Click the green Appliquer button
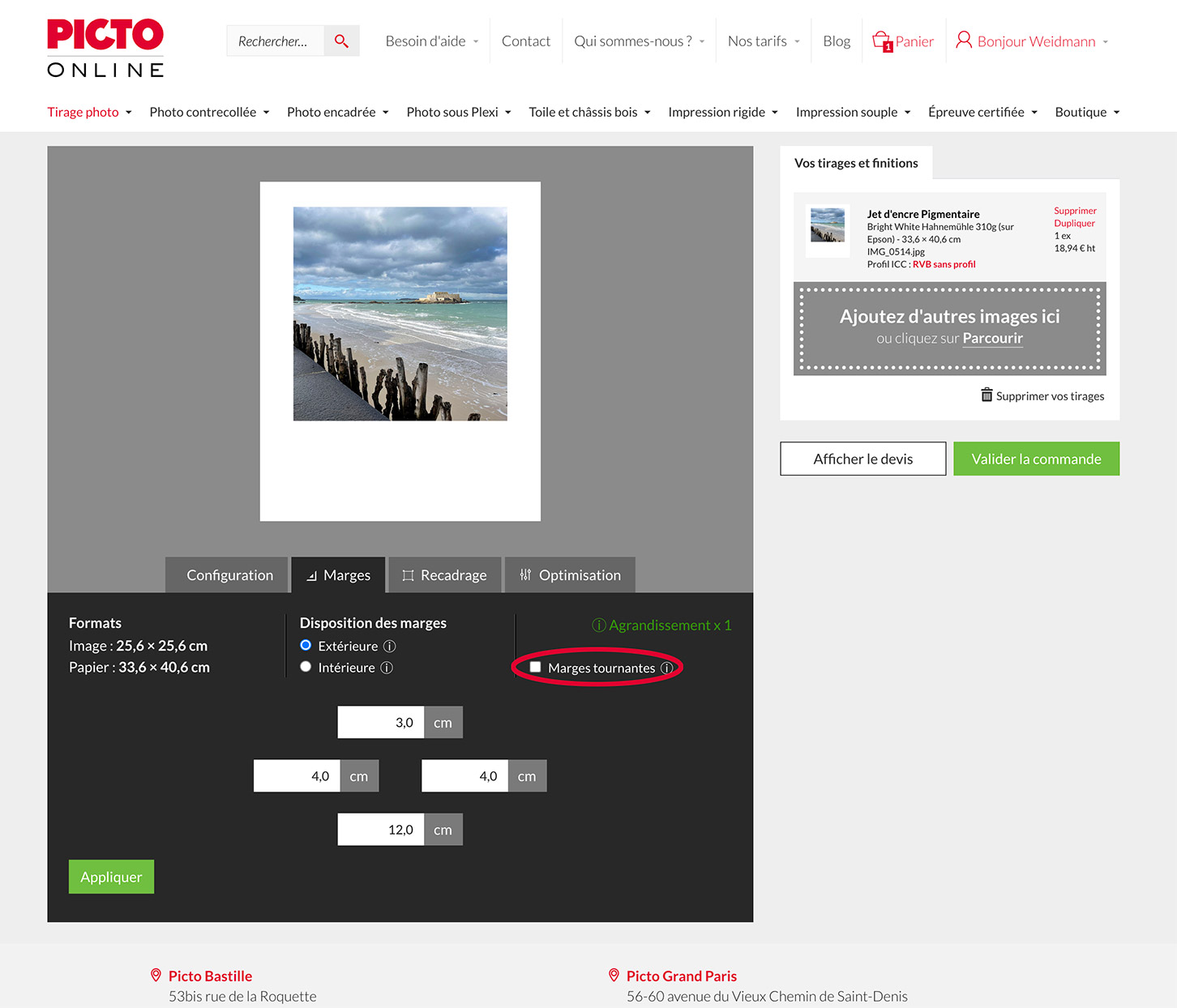 coord(111,877)
